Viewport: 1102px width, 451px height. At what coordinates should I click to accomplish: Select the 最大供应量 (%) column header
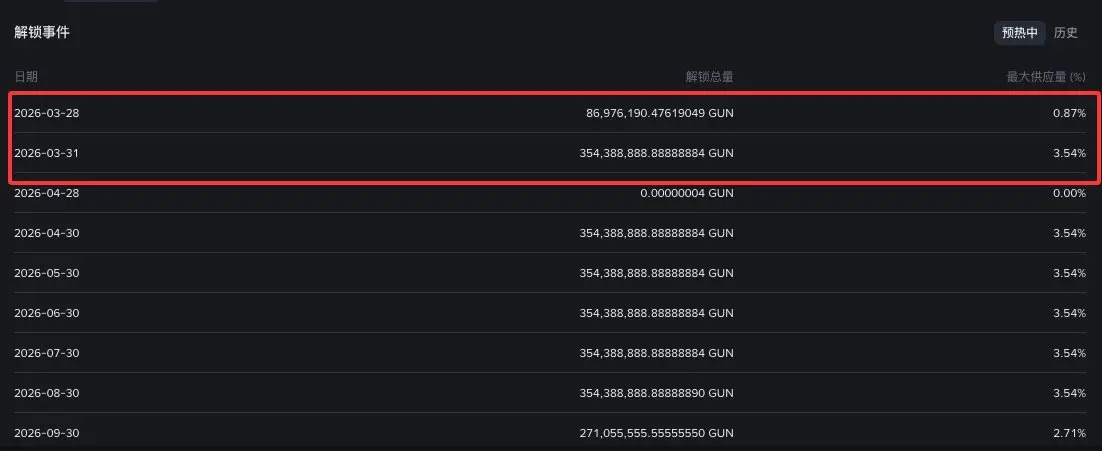pyautogui.click(x=1046, y=77)
